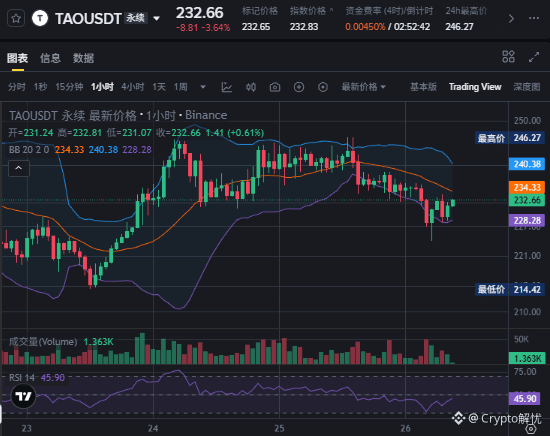Screen dimensions: 550x436
Task: Select 1秒 timeframe
Action: (40, 87)
